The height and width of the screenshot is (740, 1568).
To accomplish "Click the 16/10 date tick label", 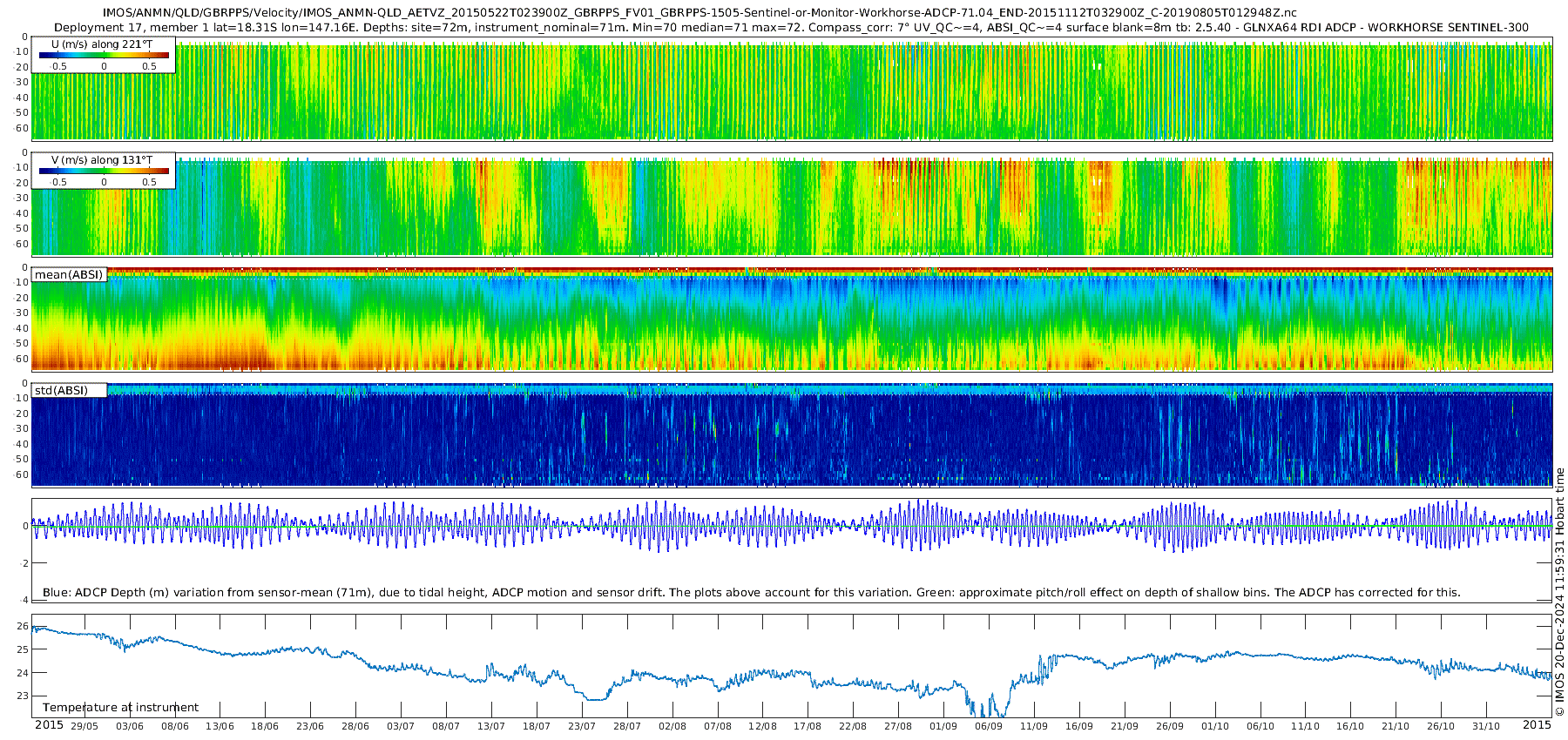I will 1350,726.
